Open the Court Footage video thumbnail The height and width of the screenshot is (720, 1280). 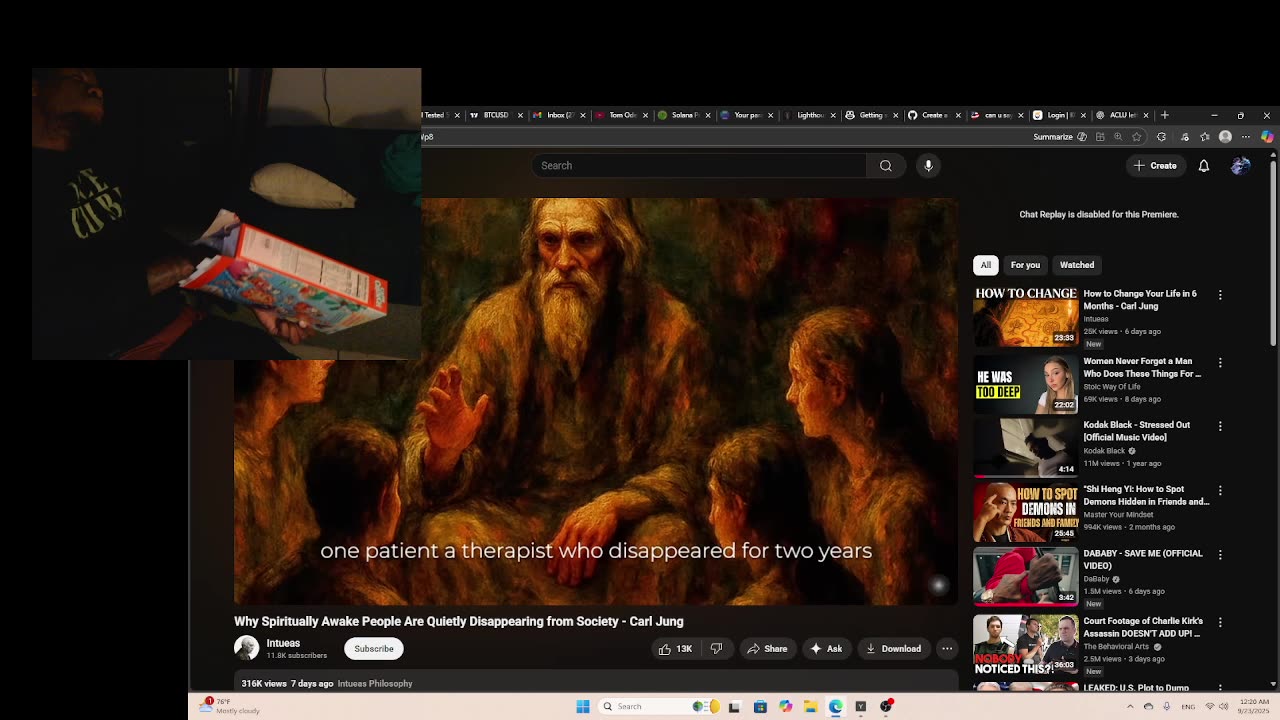coord(1026,643)
